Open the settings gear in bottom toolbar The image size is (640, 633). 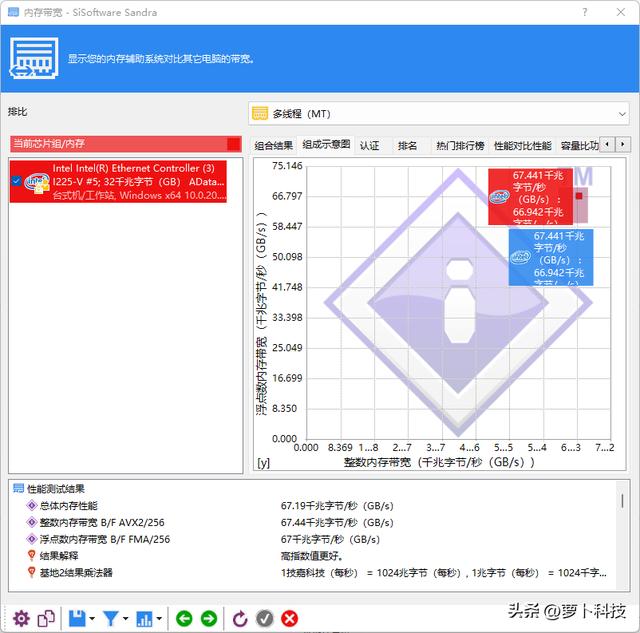tap(21, 619)
